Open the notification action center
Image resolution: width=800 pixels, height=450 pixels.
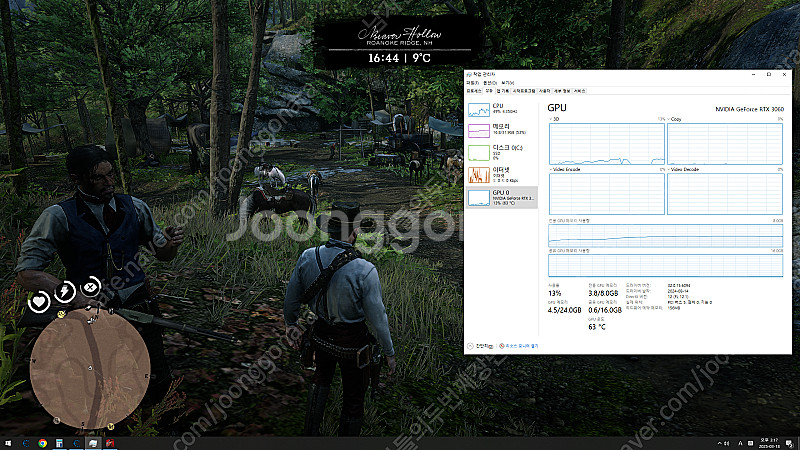pos(789,443)
